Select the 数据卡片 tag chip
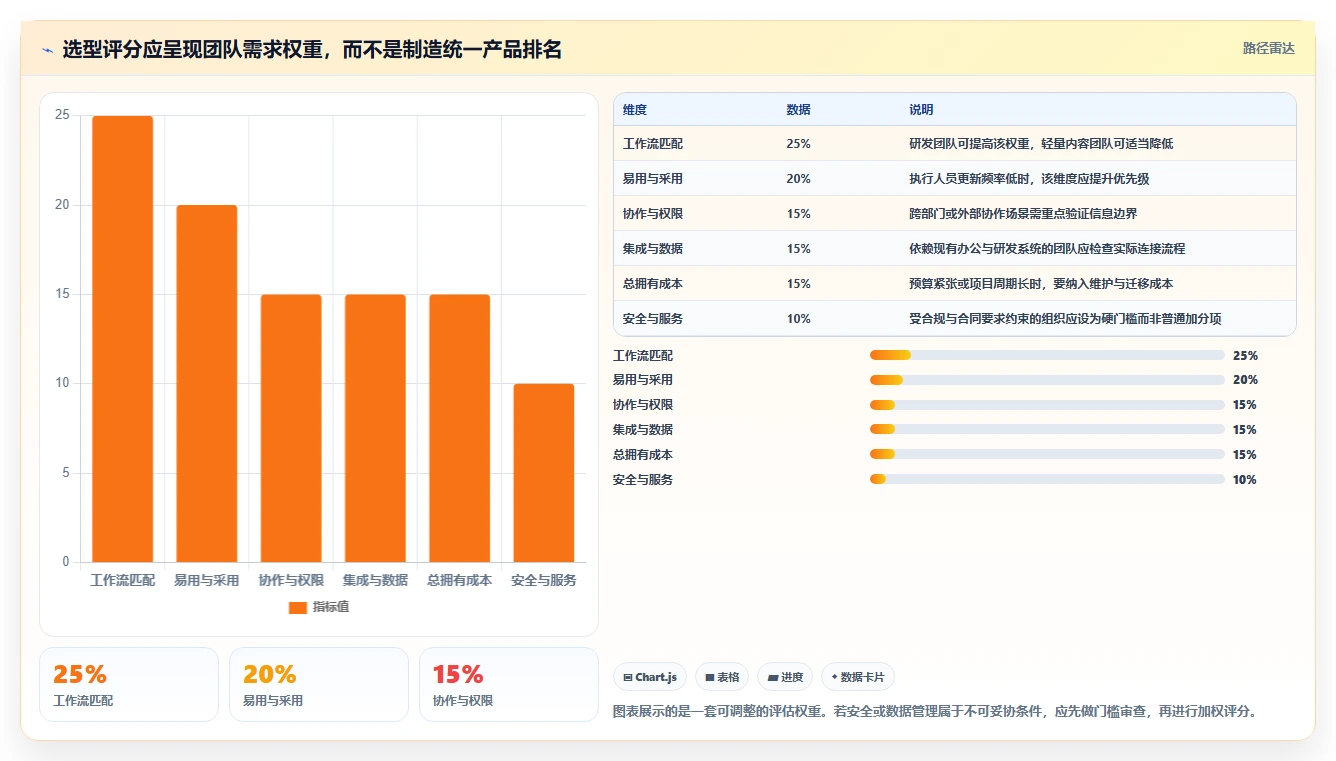1336x761 pixels. [x=858, y=677]
